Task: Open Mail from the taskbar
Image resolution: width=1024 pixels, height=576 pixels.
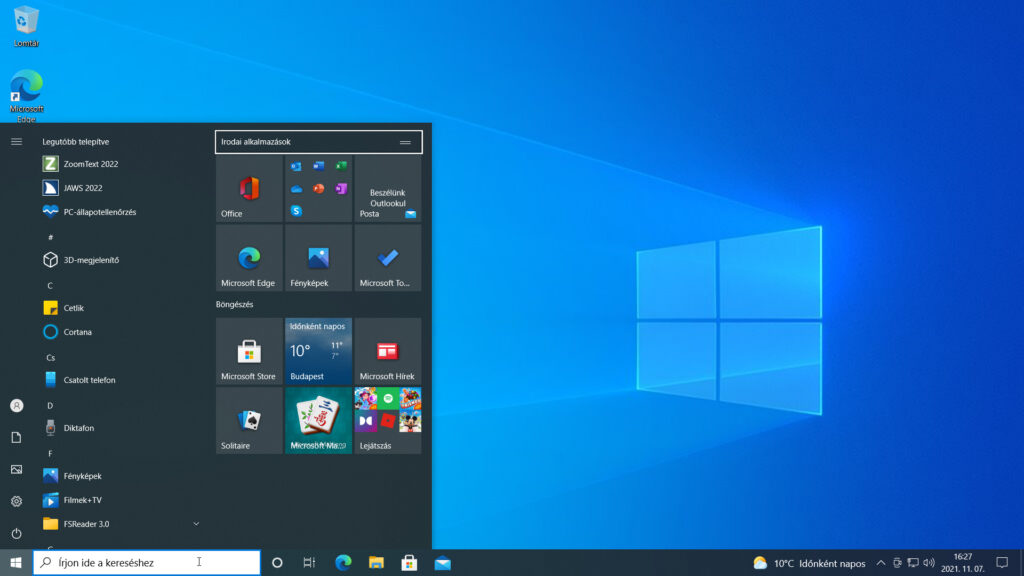Action: coord(443,562)
